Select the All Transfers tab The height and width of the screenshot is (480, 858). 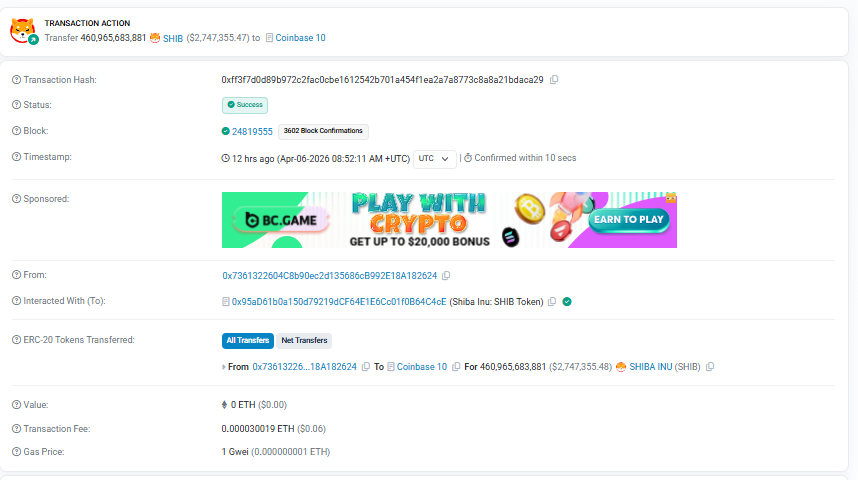pyautogui.click(x=248, y=340)
